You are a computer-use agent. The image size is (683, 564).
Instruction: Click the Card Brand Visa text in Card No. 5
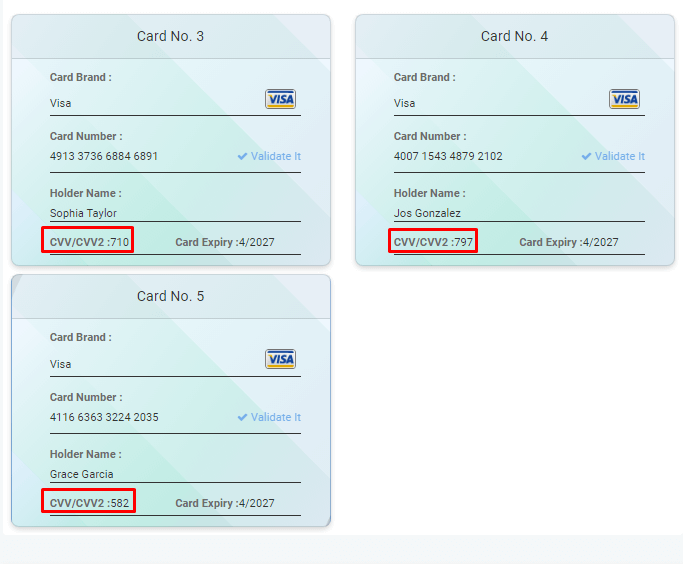coord(61,364)
